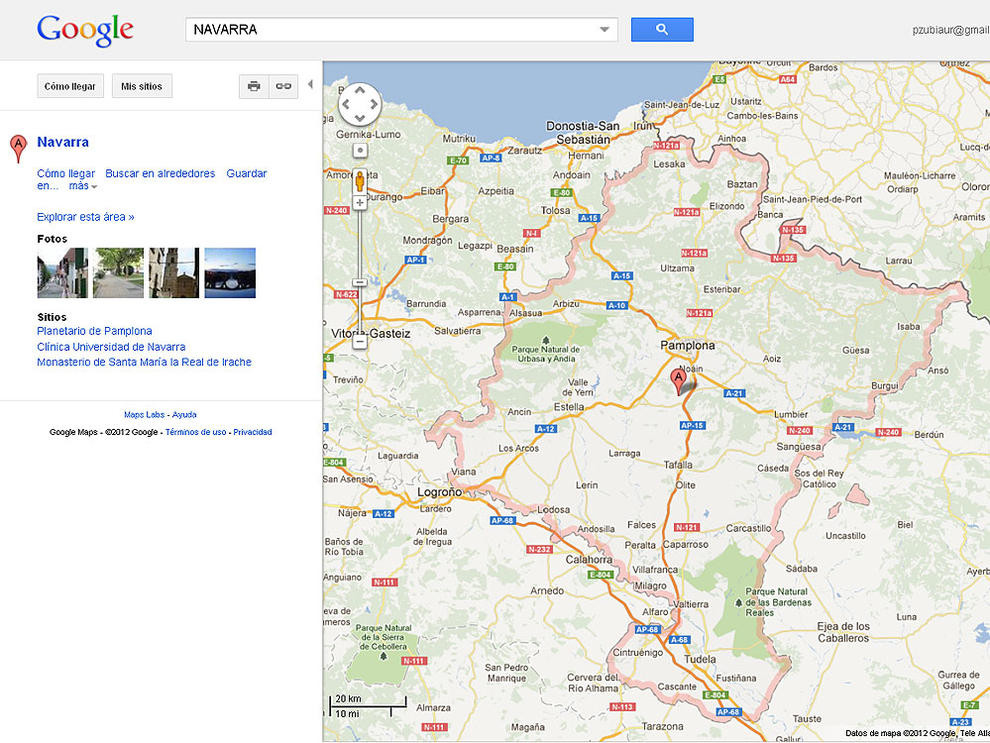Open the Explorar esta área link
The height and width of the screenshot is (743, 990).
85,217
